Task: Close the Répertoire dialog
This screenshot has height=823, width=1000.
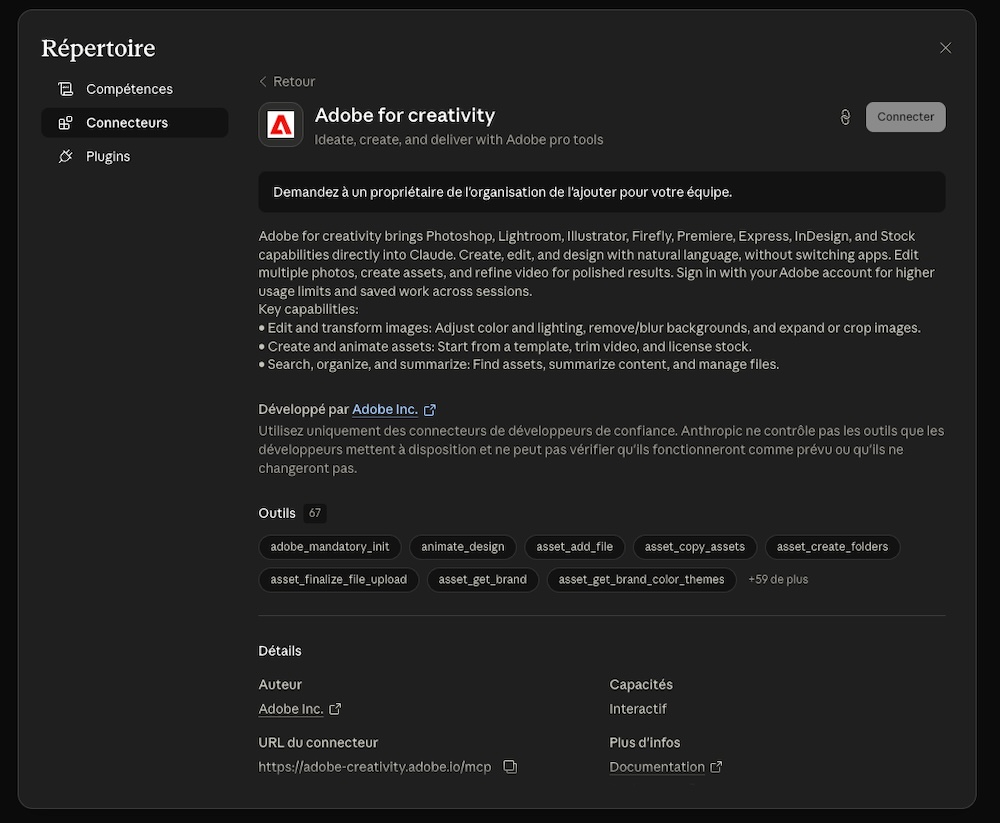Action: click(945, 48)
